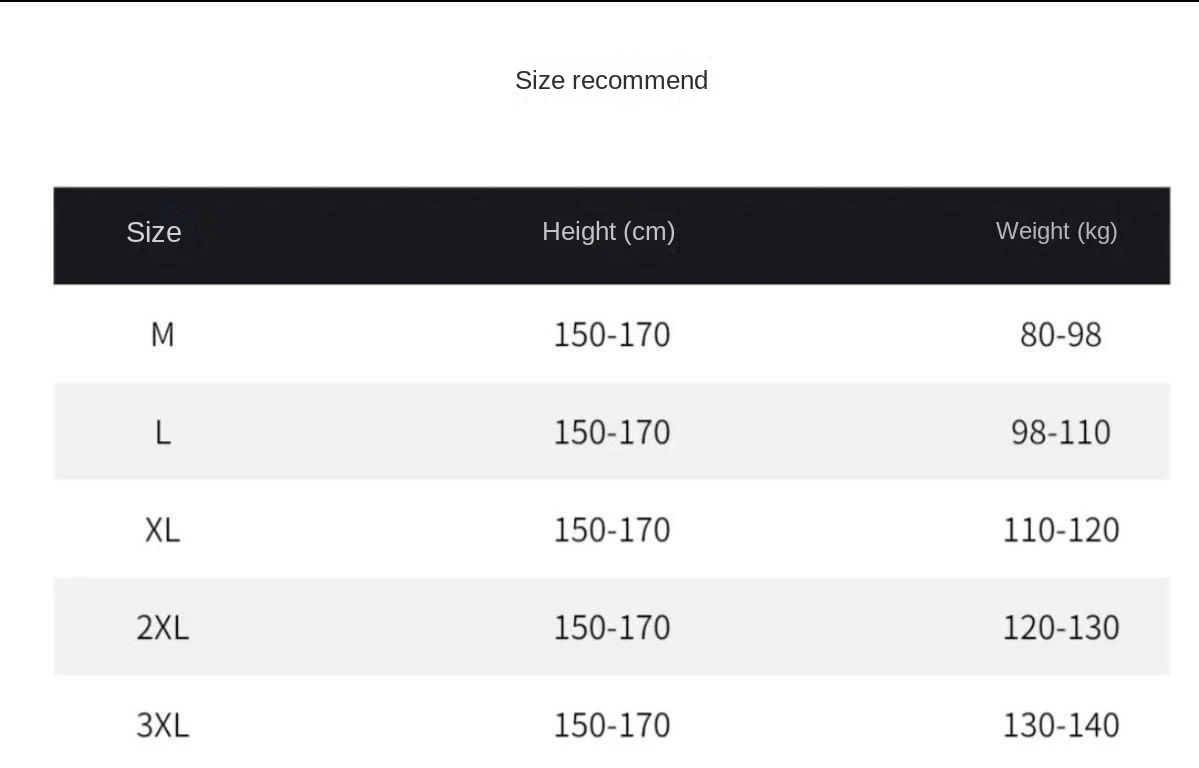Click the height value in the XL row
Screen dimensions: 1199x768
click(611, 530)
